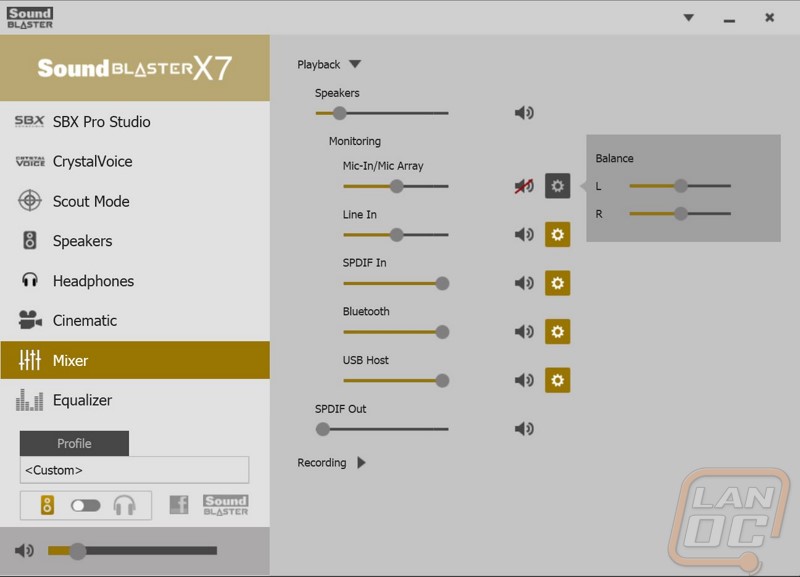Click the master volume slider
The image size is (800, 577).
pos(133,550)
